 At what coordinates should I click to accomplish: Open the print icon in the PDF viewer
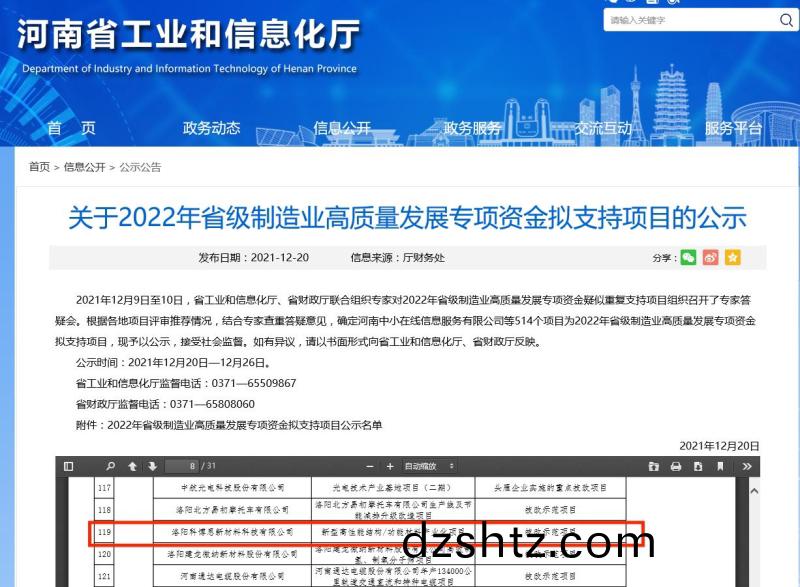tap(676, 466)
